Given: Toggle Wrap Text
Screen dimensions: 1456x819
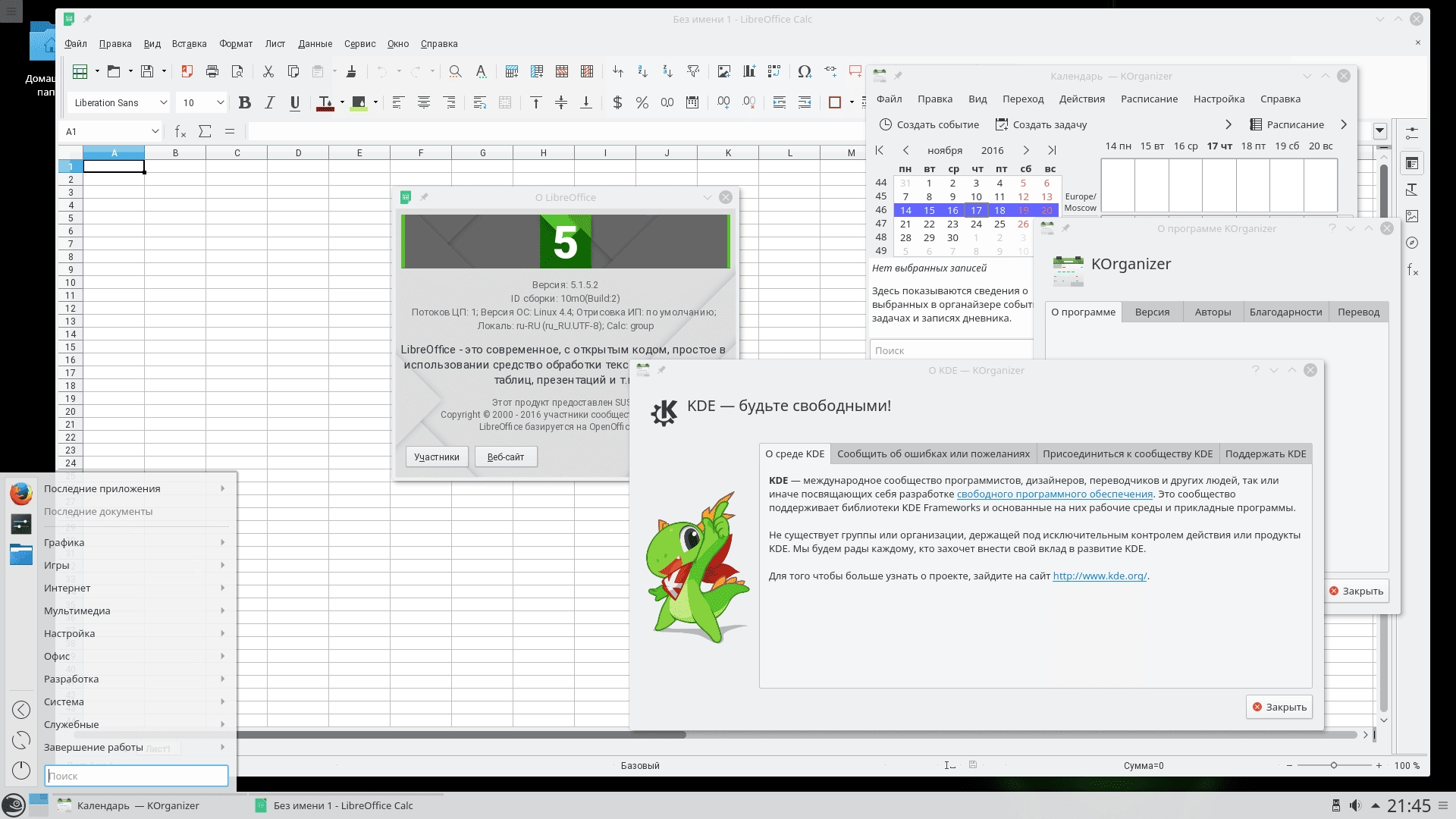Looking at the screenshot, I should pos(480,102).
